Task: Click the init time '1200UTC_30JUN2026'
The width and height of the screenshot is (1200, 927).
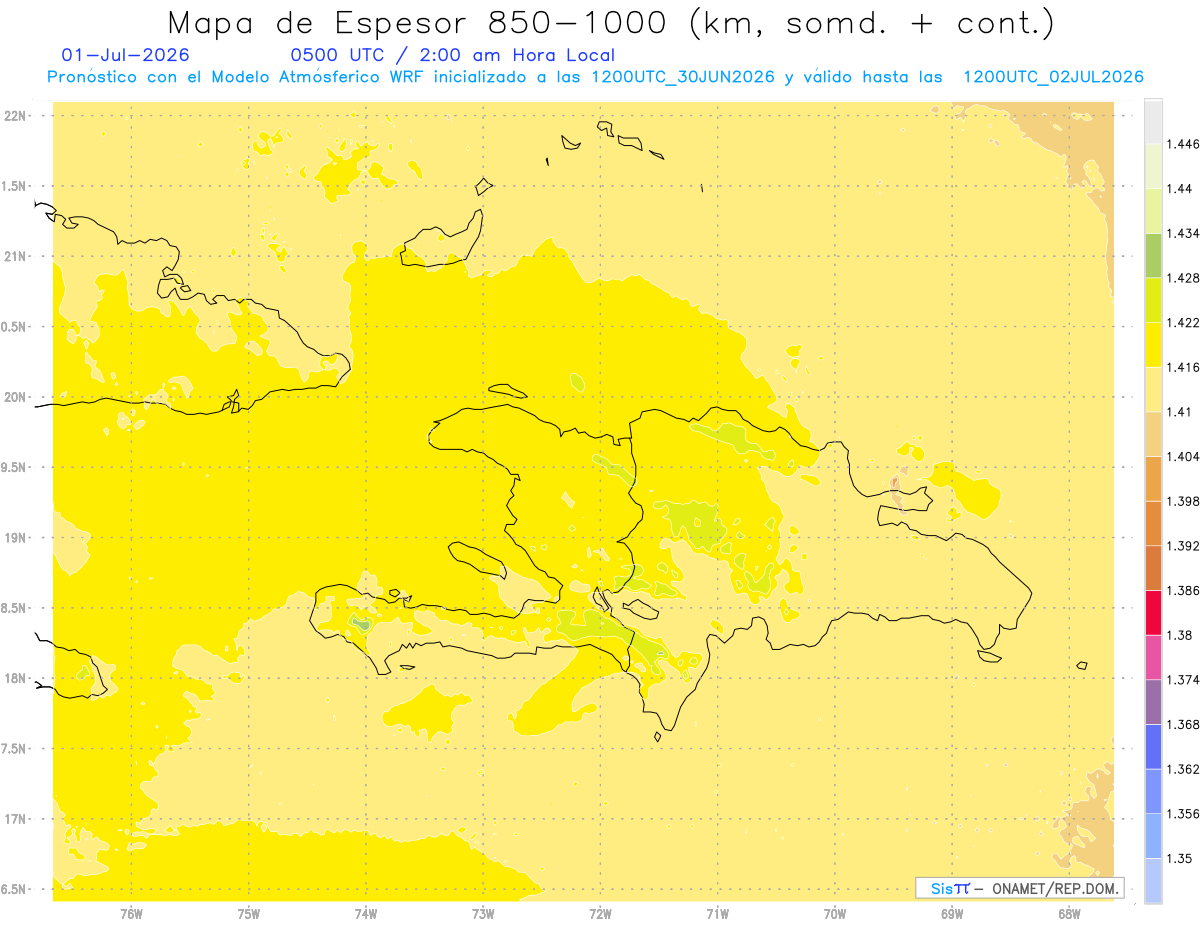Action: [683, 77]
